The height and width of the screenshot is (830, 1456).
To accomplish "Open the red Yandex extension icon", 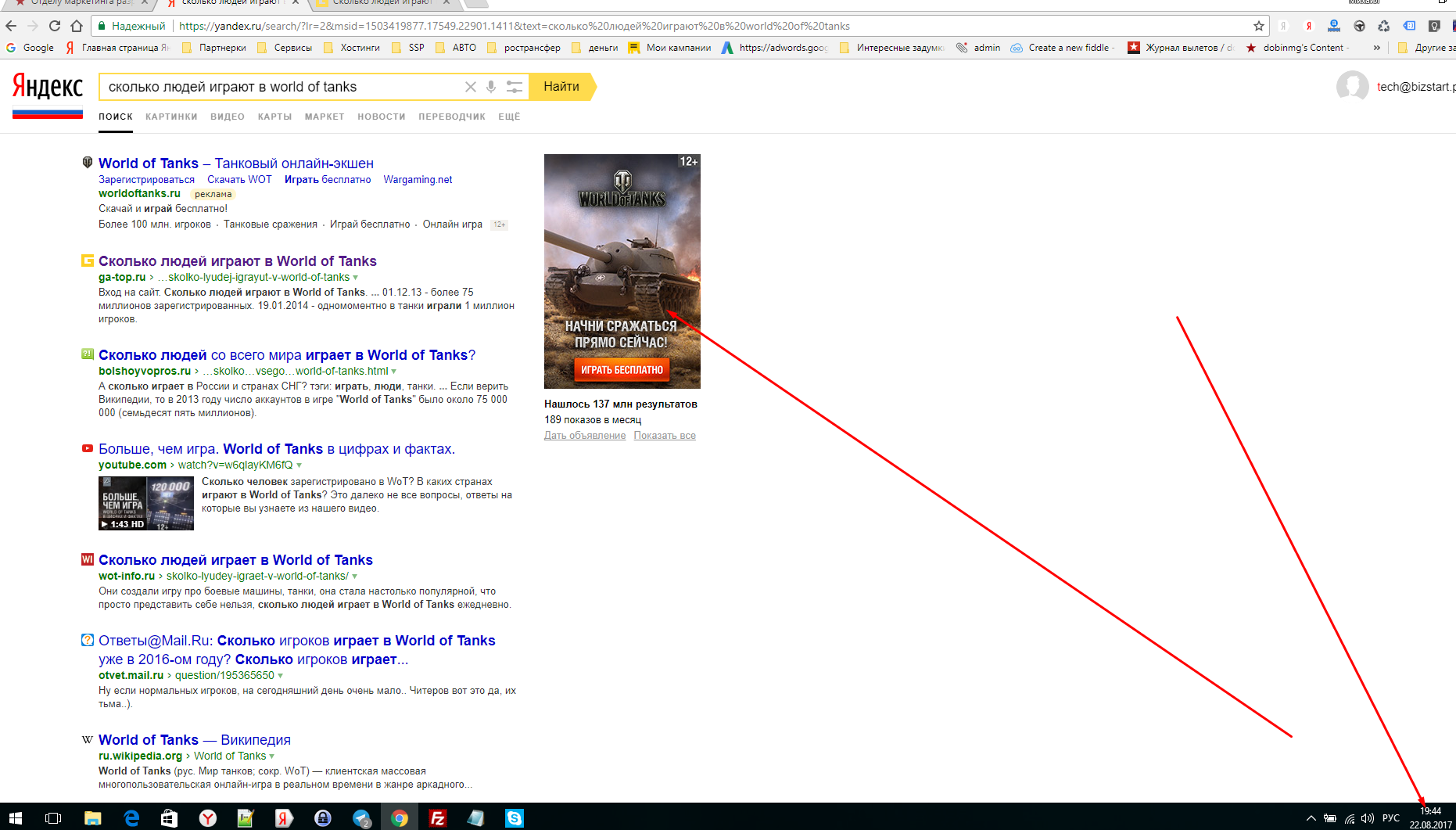I will pos(1308,26).
